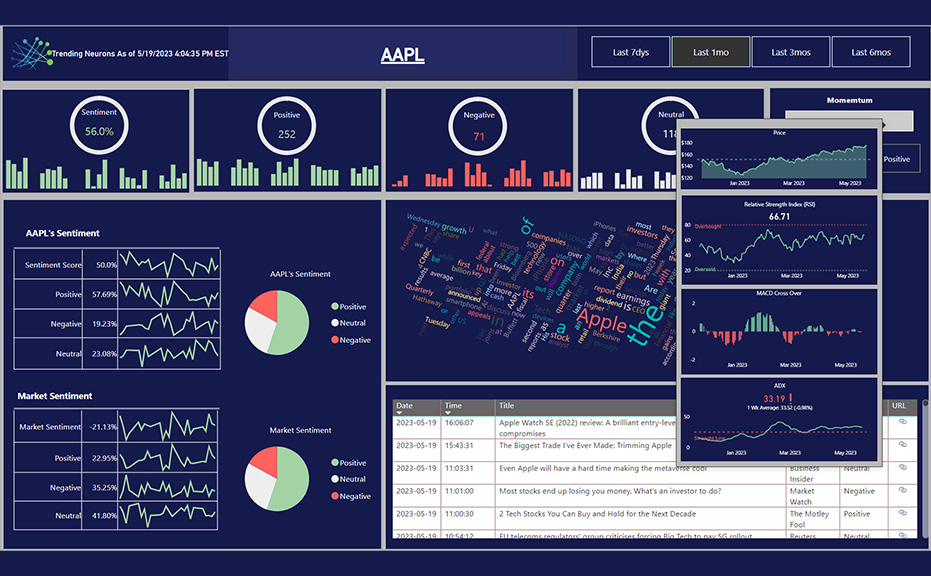Click the AAPL ticker title
This screenshot has height=576, width=931.
(x=402, y=55)
